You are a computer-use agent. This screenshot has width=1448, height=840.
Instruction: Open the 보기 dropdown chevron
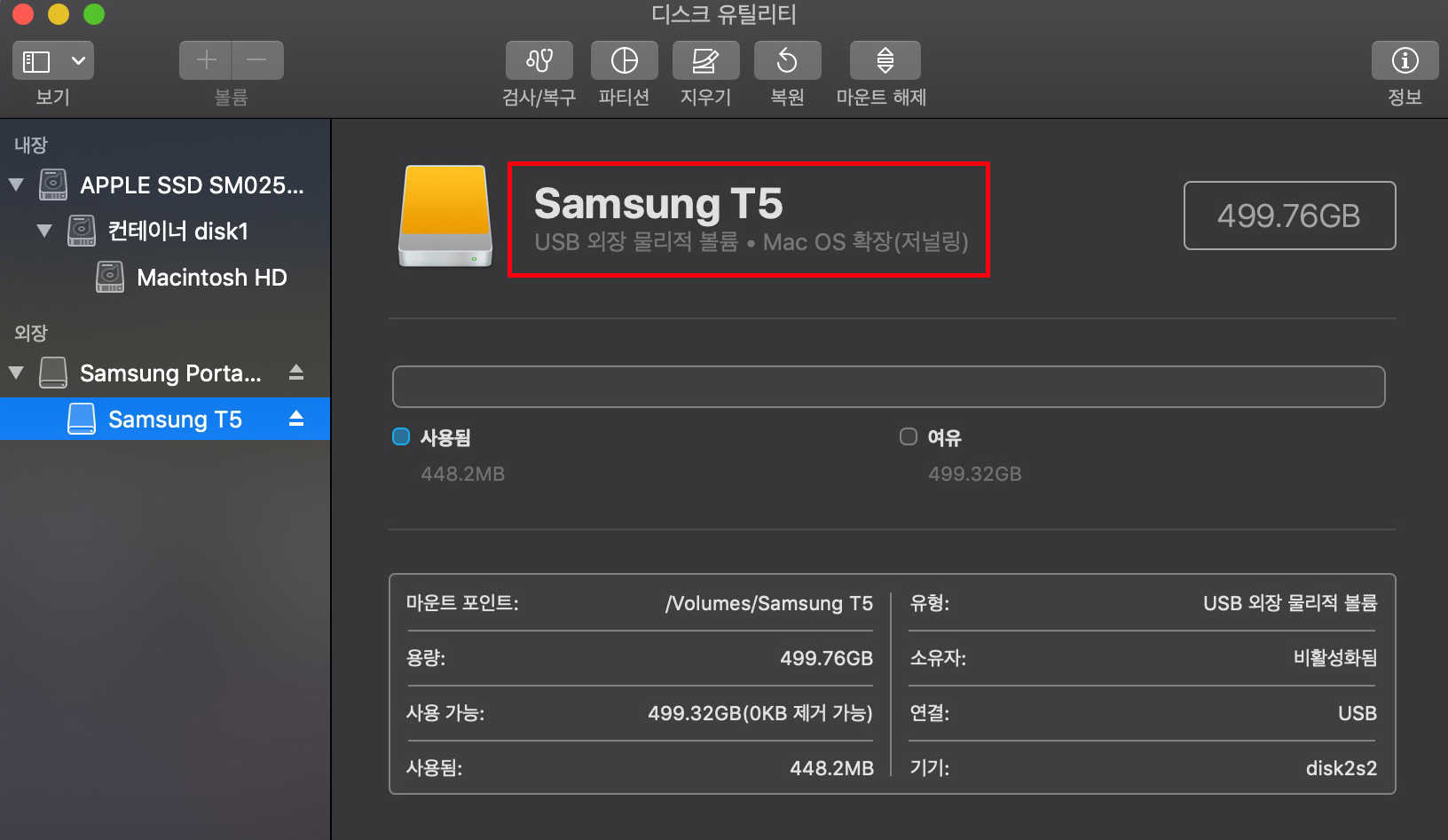click(x=78, y=61)
